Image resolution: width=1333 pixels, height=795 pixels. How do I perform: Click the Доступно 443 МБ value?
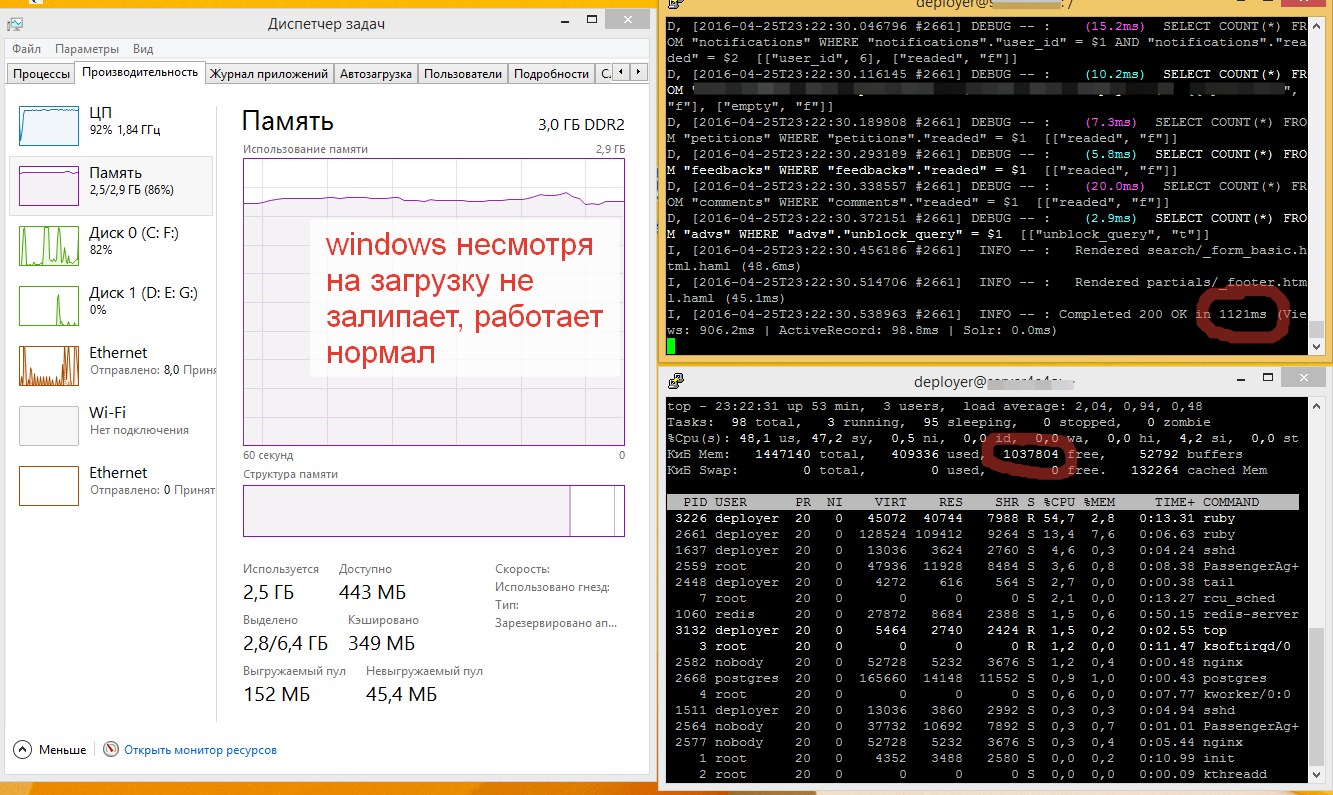(372, 594)
